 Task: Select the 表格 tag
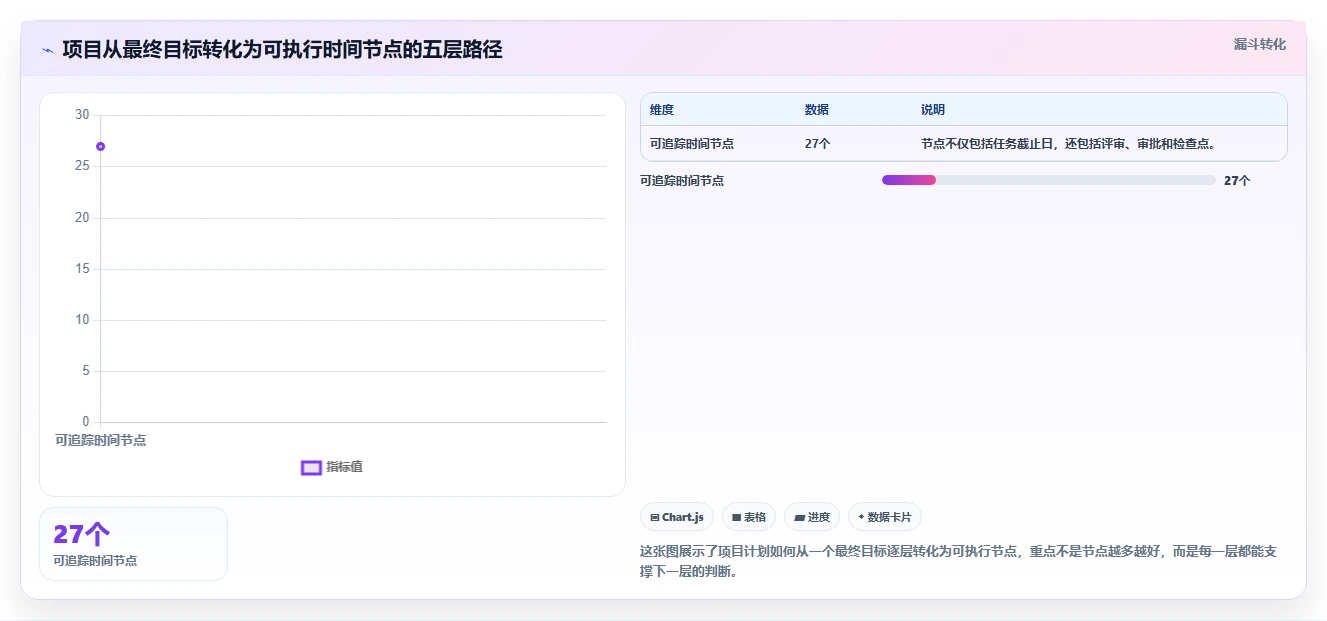pos(749,517)
